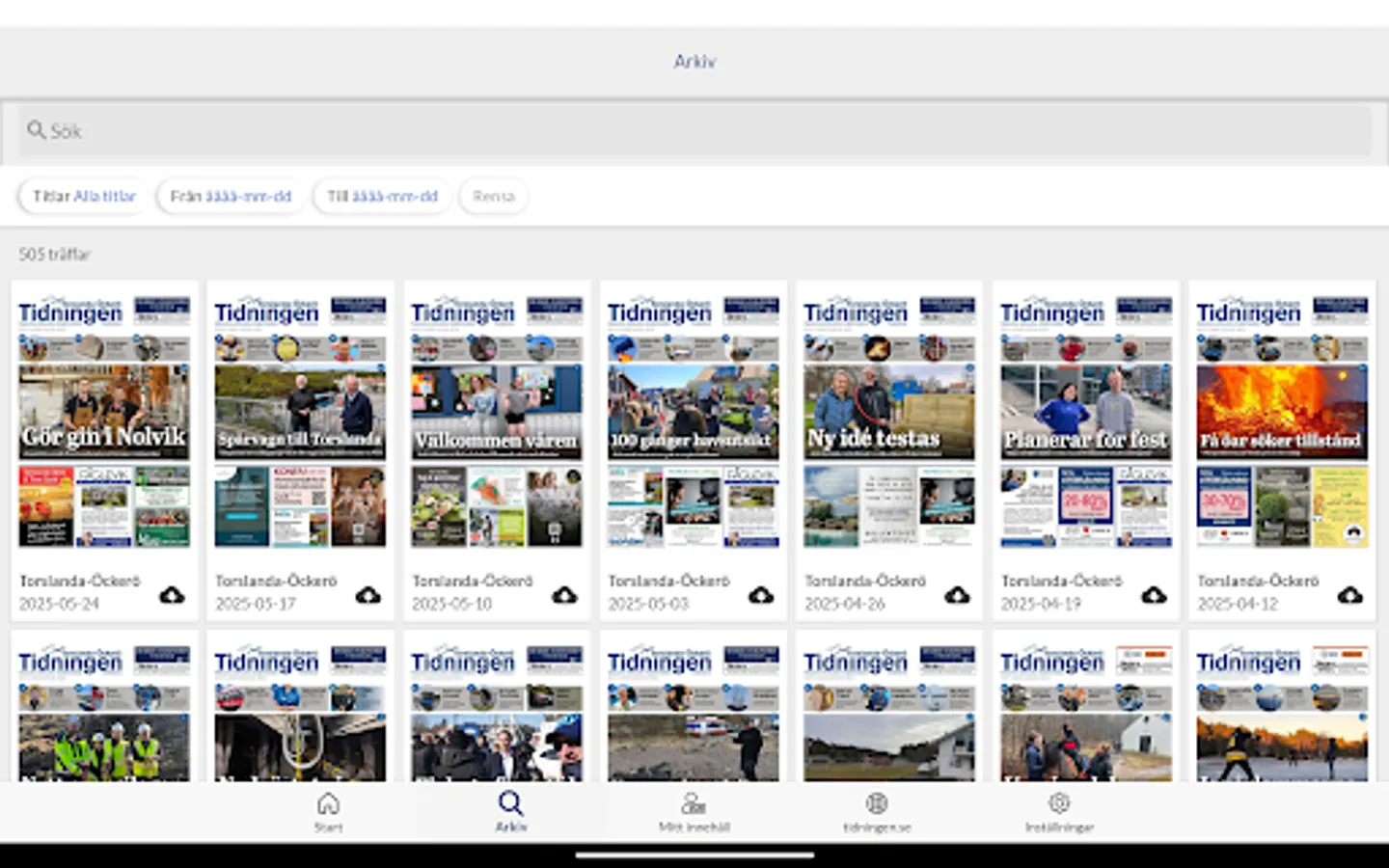The height and width of the screenshot is (868, 1389).
Task: Select the Arkiv tab in bottom navigation
Action: (x=511, y=811)
